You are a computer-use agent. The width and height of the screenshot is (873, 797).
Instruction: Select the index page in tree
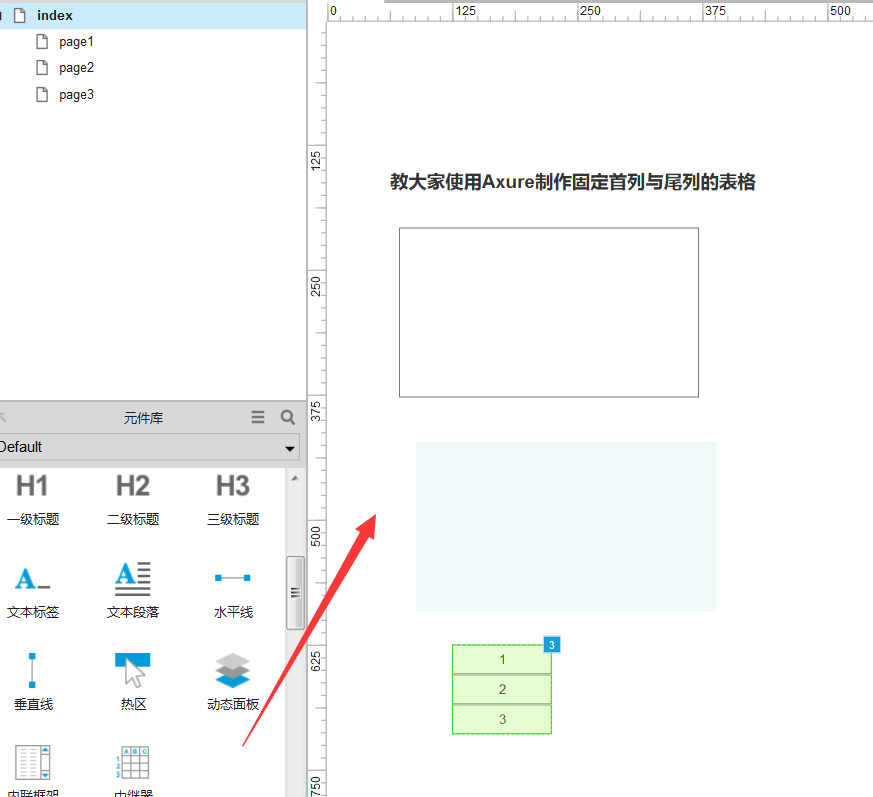coord(153,16)
